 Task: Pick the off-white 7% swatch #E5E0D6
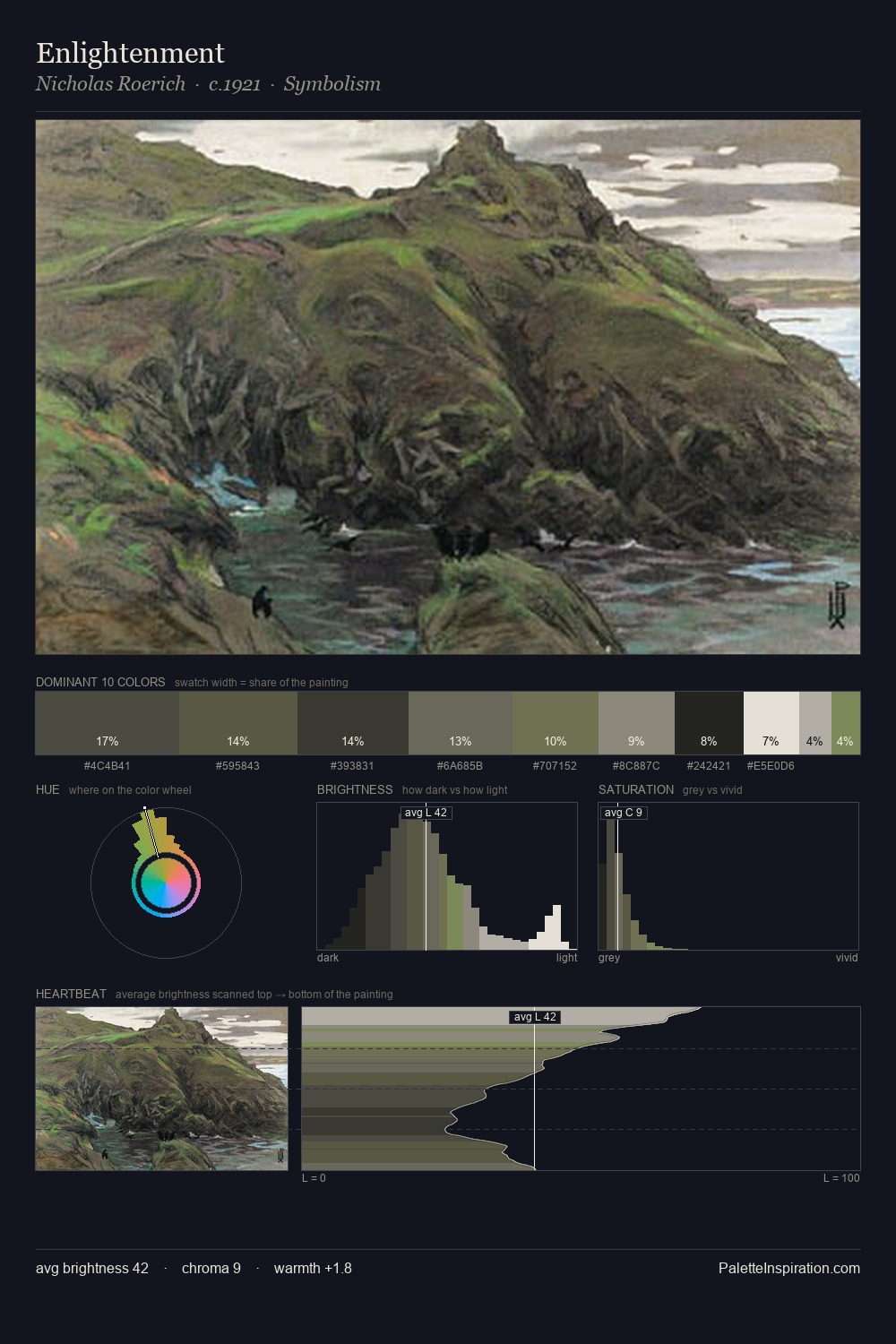click(x=771, y=723)
